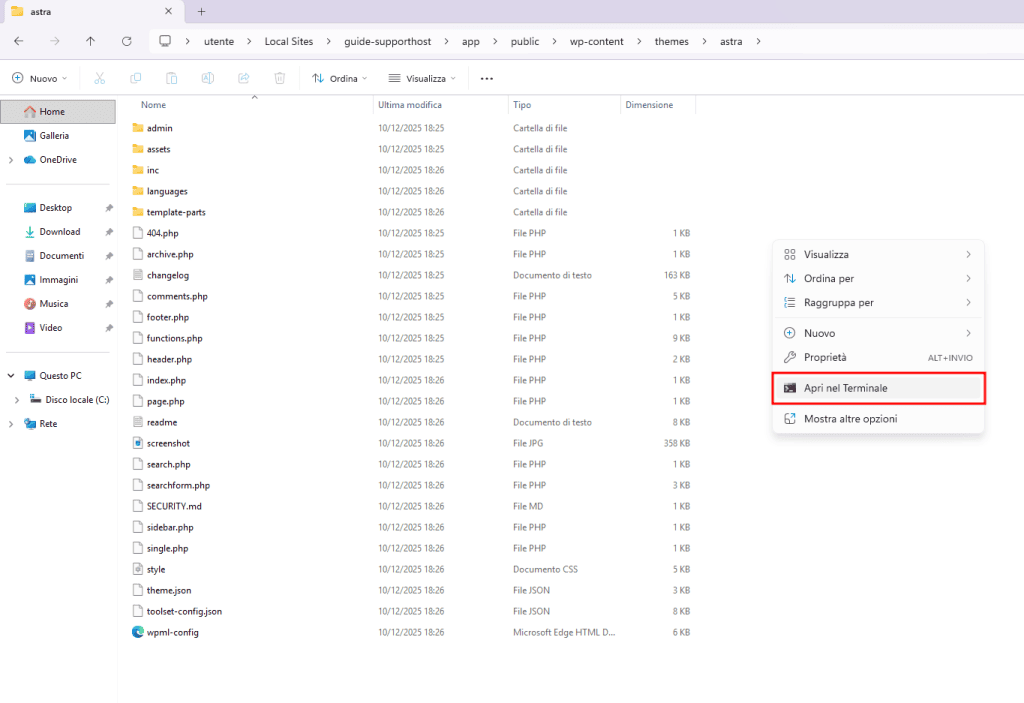Screen dimensions: 1024x703
Task: Go up one folder with Up arrow
Action: (x=91, y=41)
